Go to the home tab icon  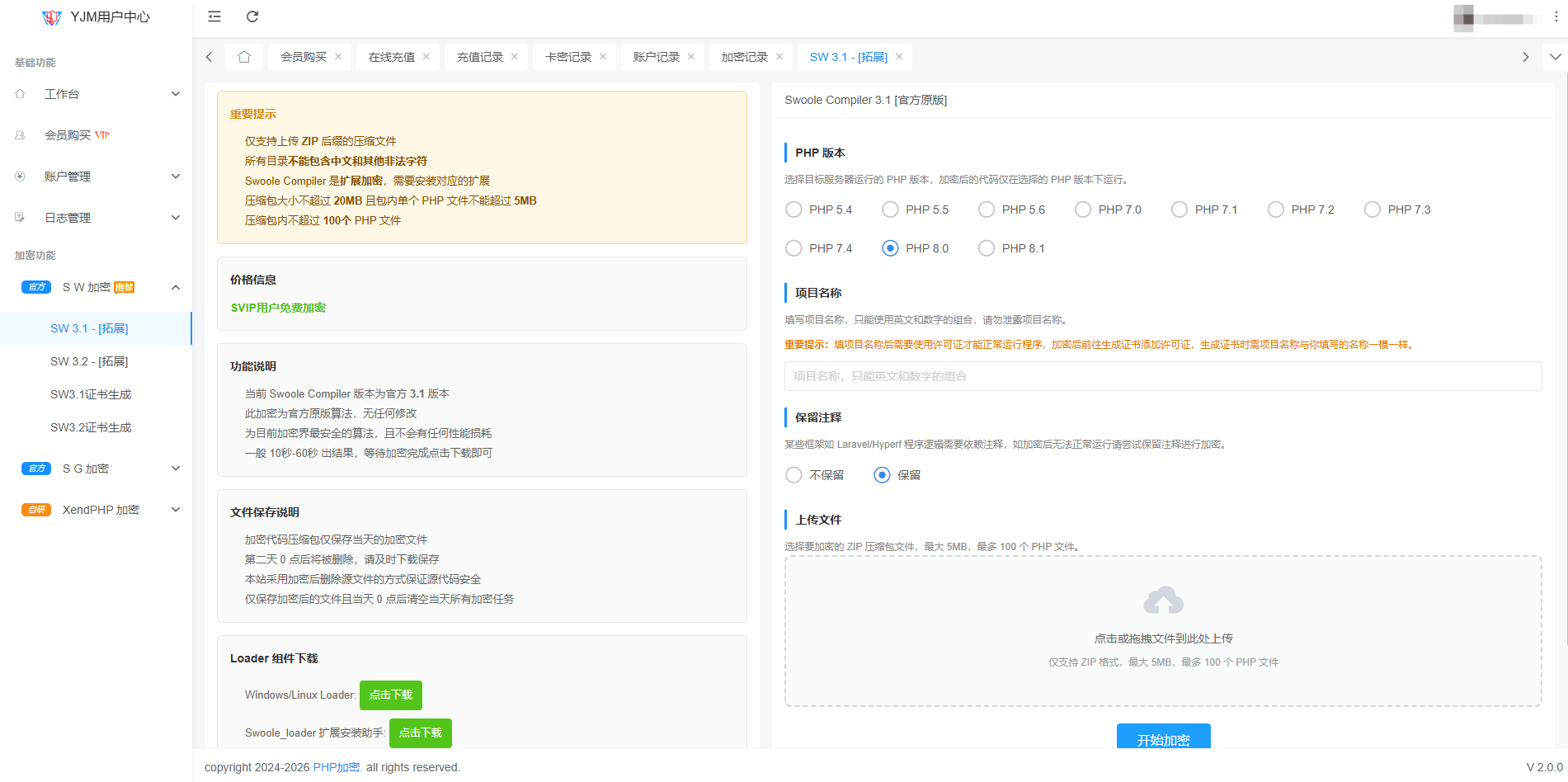(243, 57)
